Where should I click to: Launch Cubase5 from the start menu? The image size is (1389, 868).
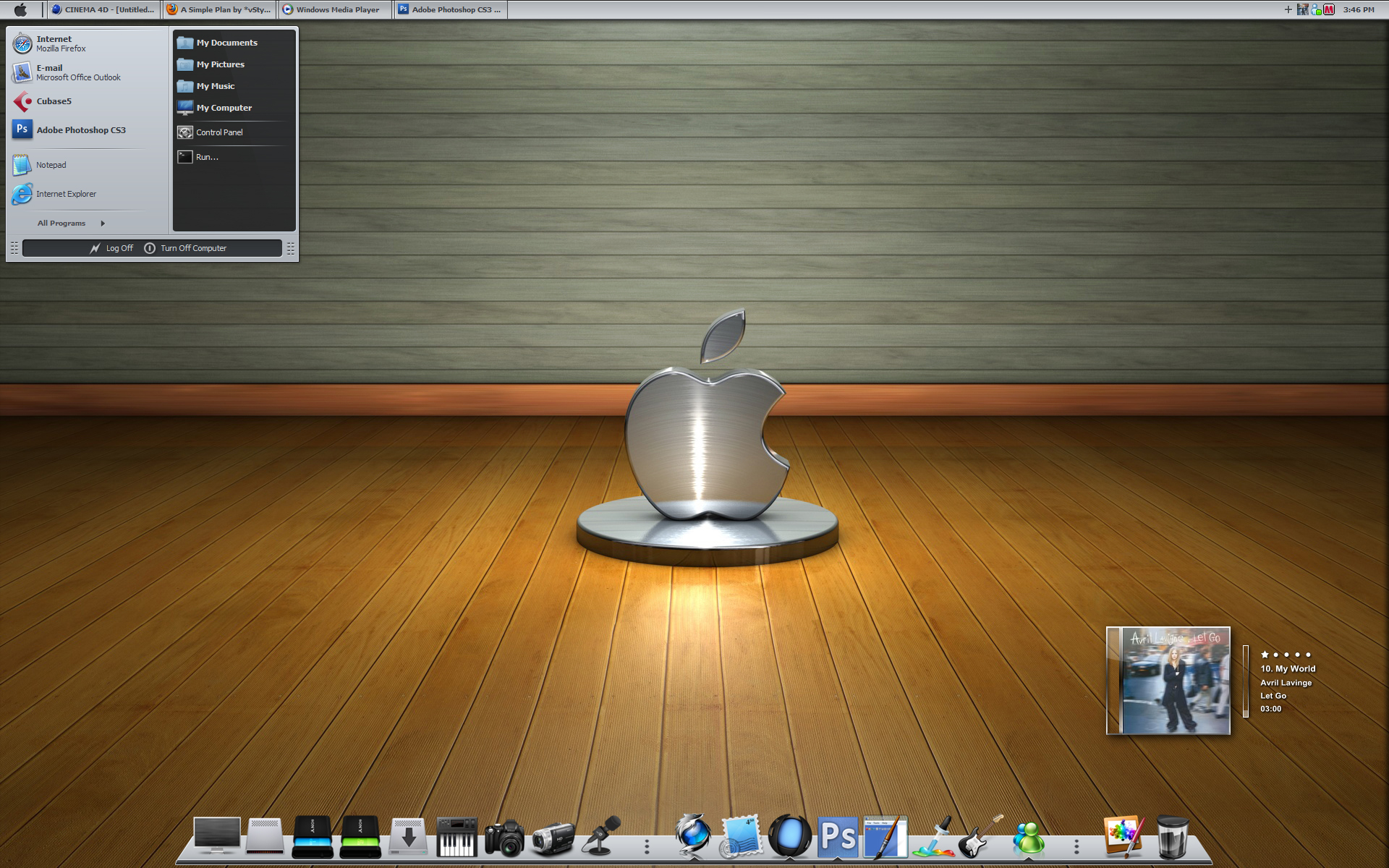coord(87,101)
